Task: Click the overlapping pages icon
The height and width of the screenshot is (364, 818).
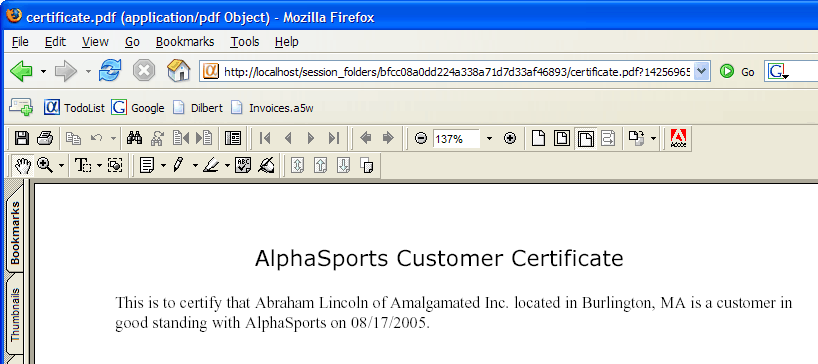Action: coord(367,166)
